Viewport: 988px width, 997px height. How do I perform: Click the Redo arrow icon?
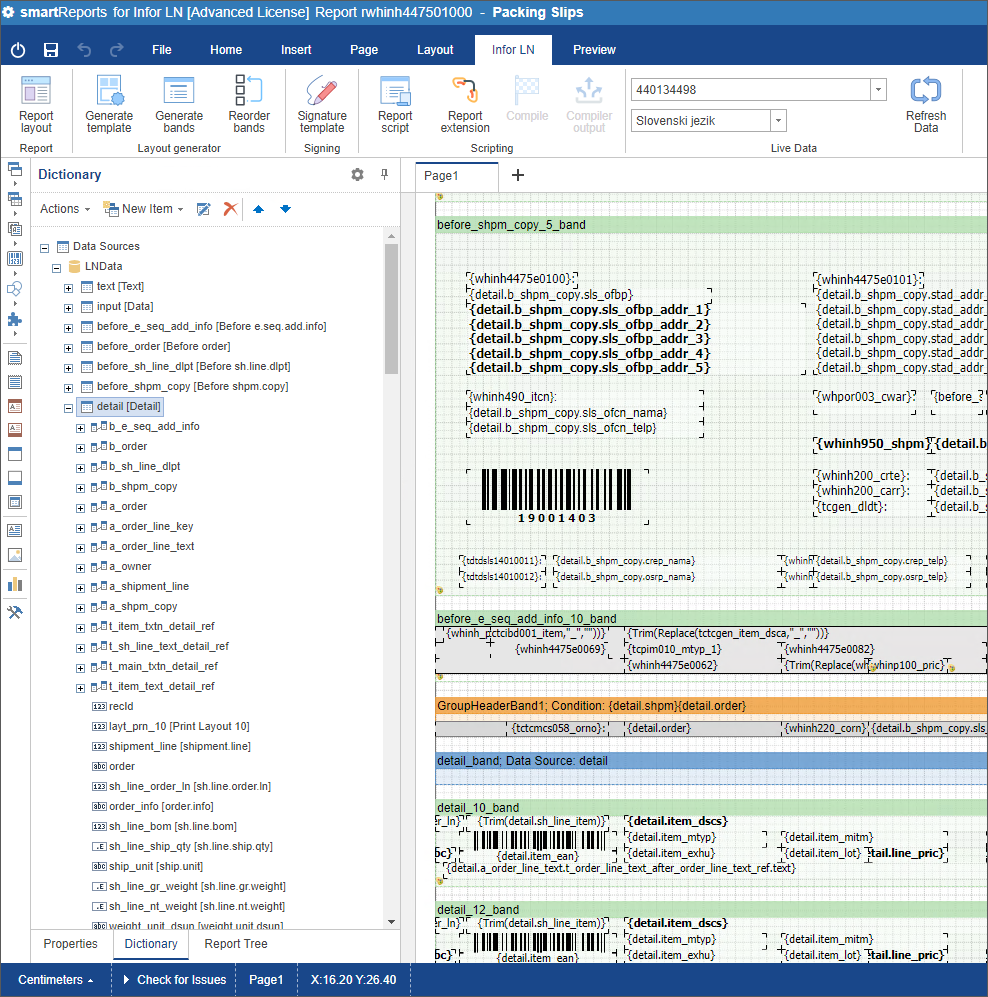(x=116, y=50)
